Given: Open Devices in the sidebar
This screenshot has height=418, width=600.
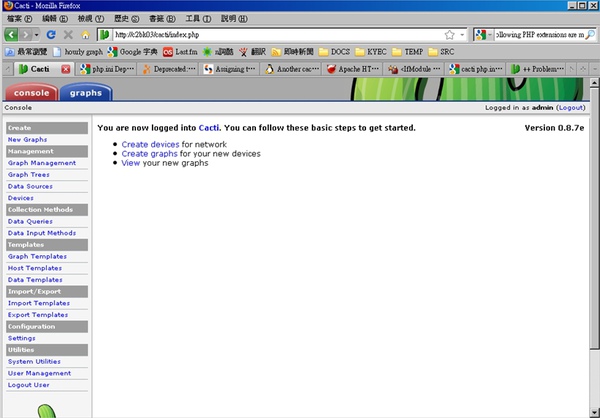Looking at the screenshot, I should 21,198.
